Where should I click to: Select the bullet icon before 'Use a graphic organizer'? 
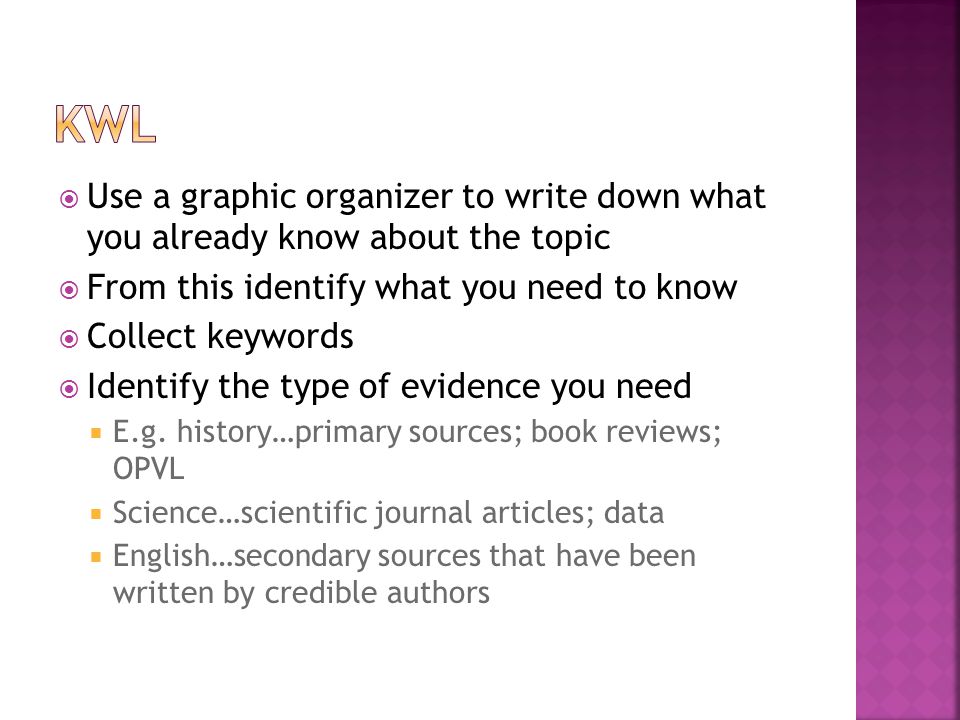point(69,199)
